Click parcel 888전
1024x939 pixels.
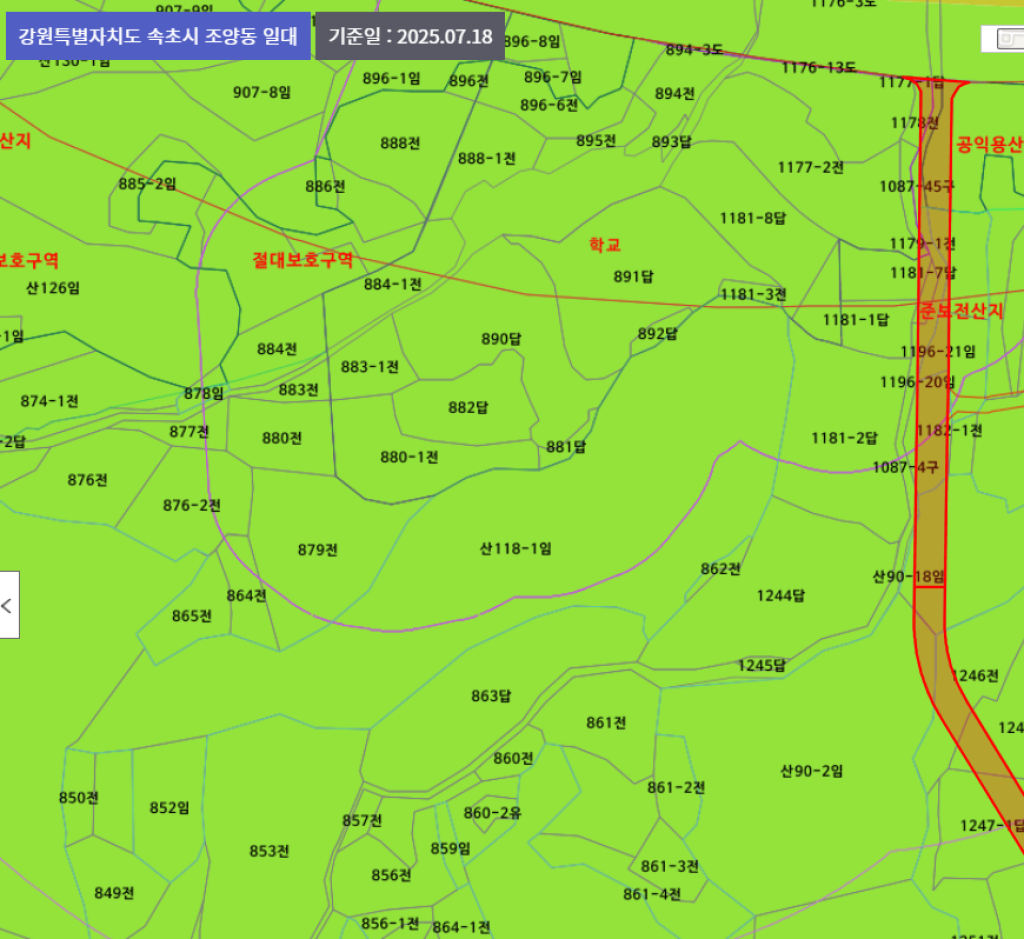[400, 143]
